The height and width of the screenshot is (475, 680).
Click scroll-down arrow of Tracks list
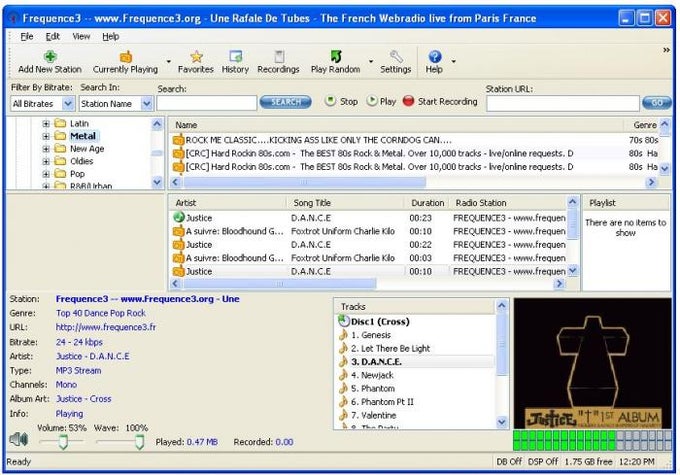click(502, 422)
